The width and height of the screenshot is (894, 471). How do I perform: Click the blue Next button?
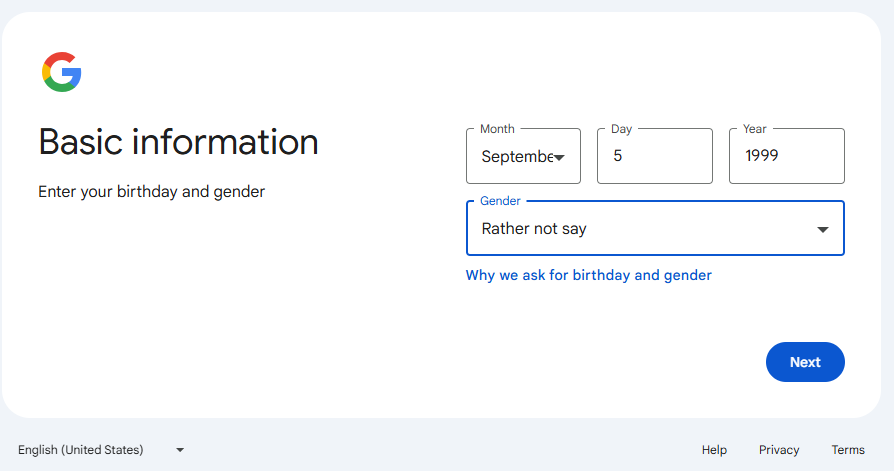point(805,362)
